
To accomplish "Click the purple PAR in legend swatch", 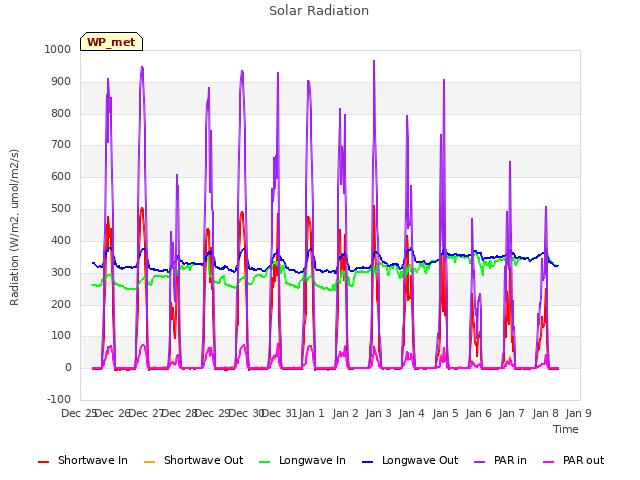I will tap(479, 461).
